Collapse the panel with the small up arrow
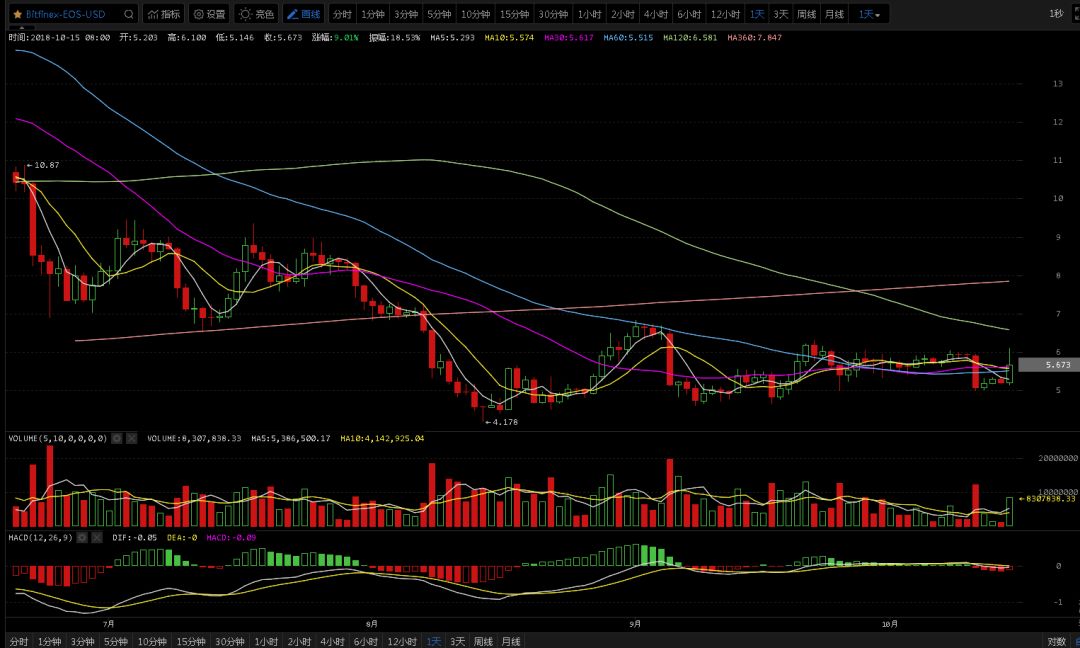 coord(21,28)
